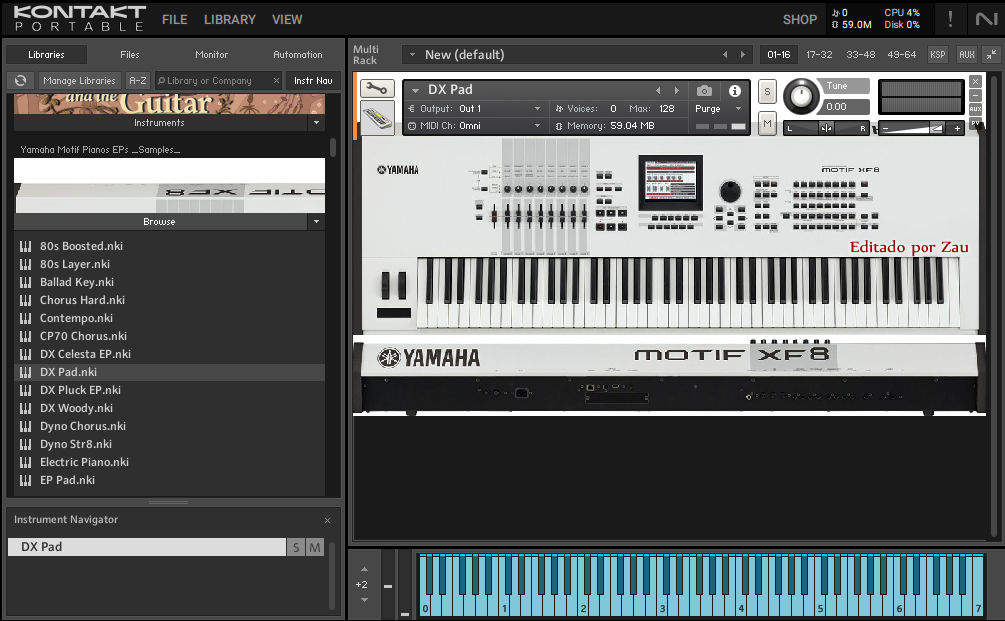Toggle instrument AUX sliders button
This screenshot has width=1005, height=621.
[x=975, y=110]
